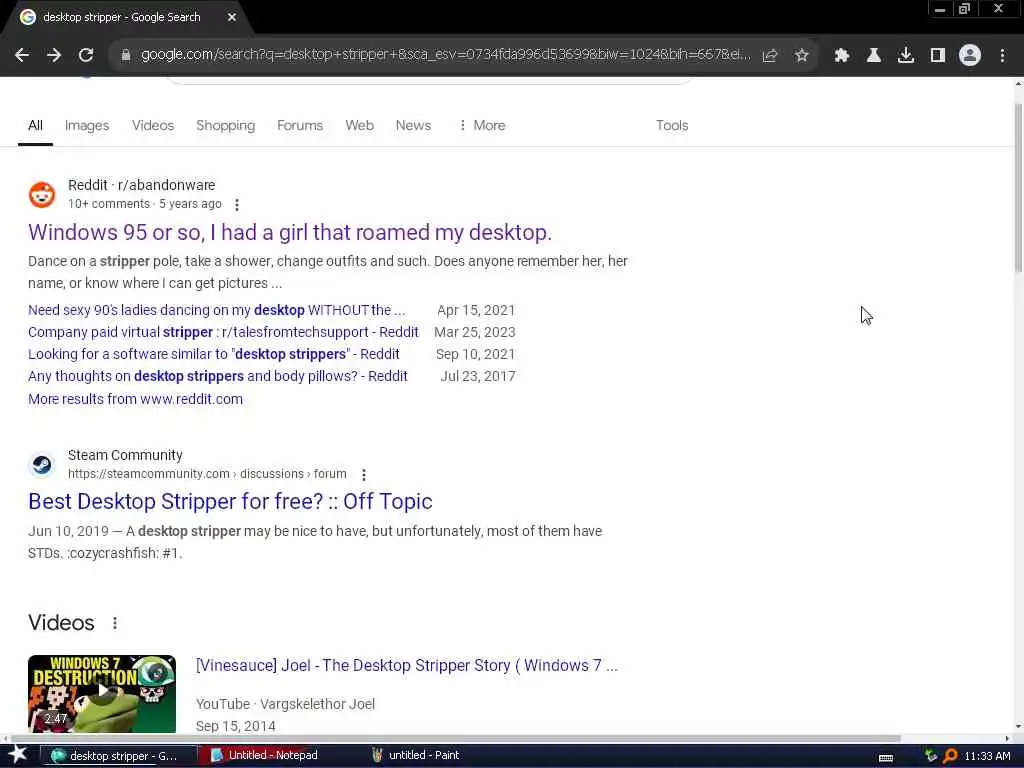
Task: Open Chrome's three-dot menu
Action: point(1002,56)
